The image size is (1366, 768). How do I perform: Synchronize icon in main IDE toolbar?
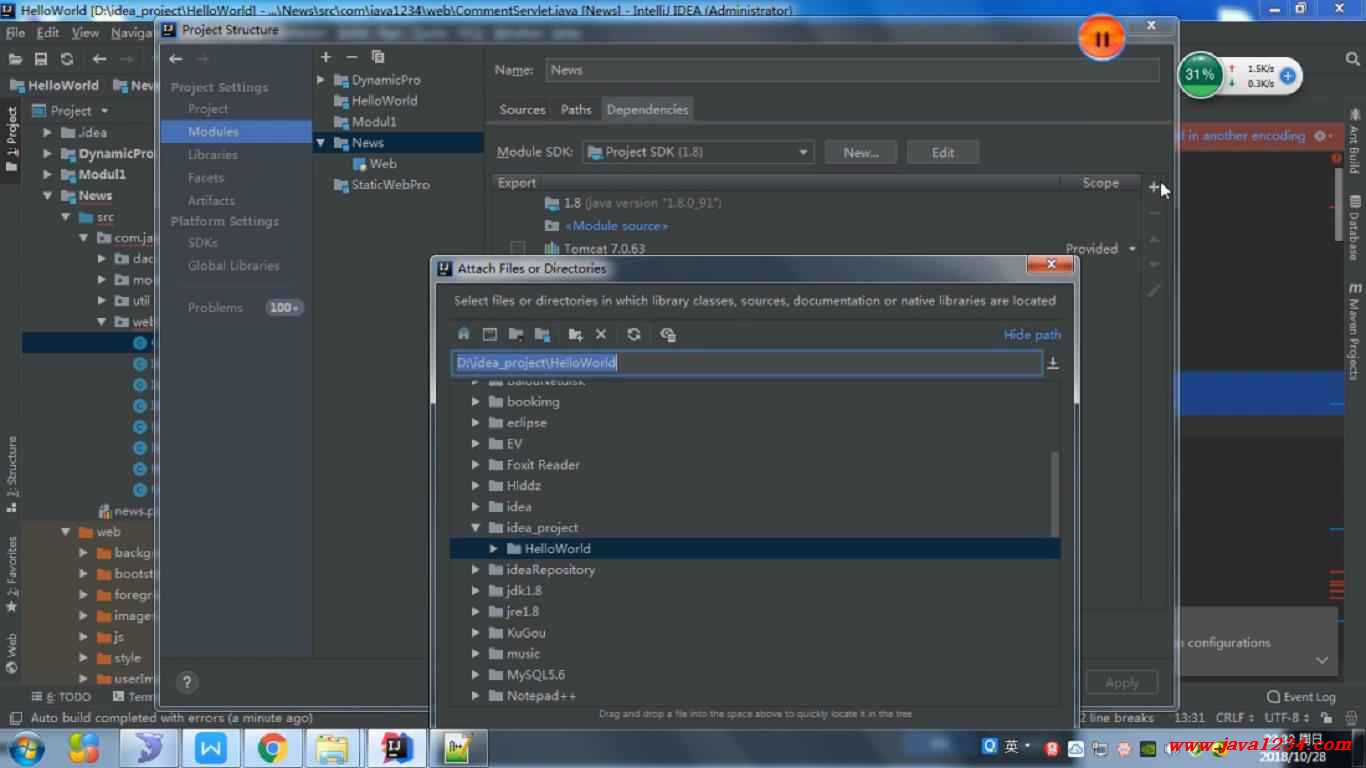point(67,59)
